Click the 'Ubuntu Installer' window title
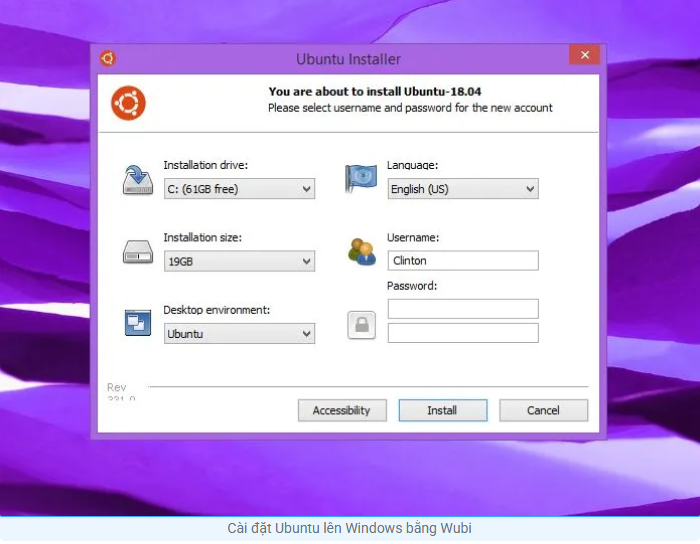Viewport: 700px width, 544px height. coord(348,59)
